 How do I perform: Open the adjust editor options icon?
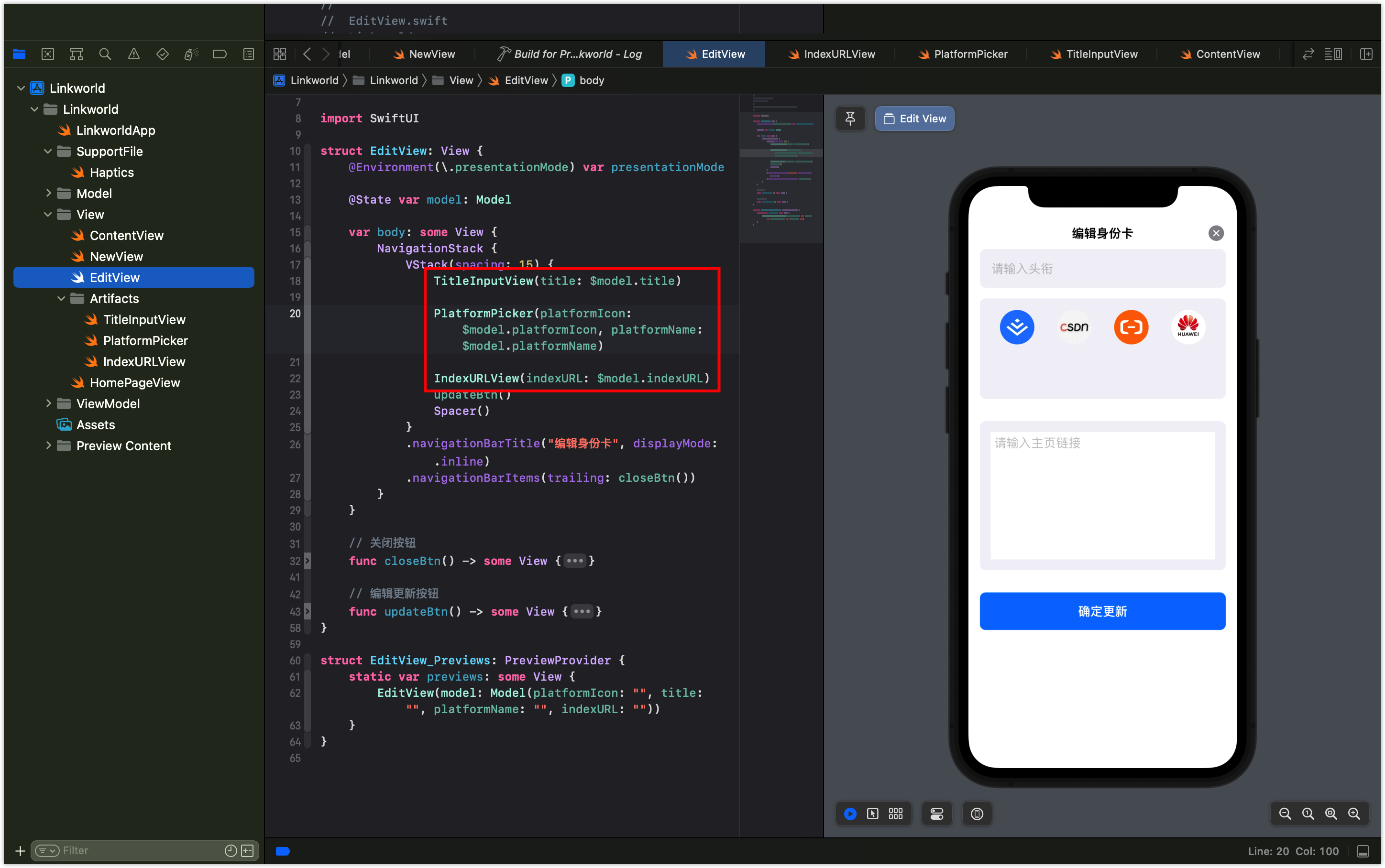click(x=1333, y=54)
